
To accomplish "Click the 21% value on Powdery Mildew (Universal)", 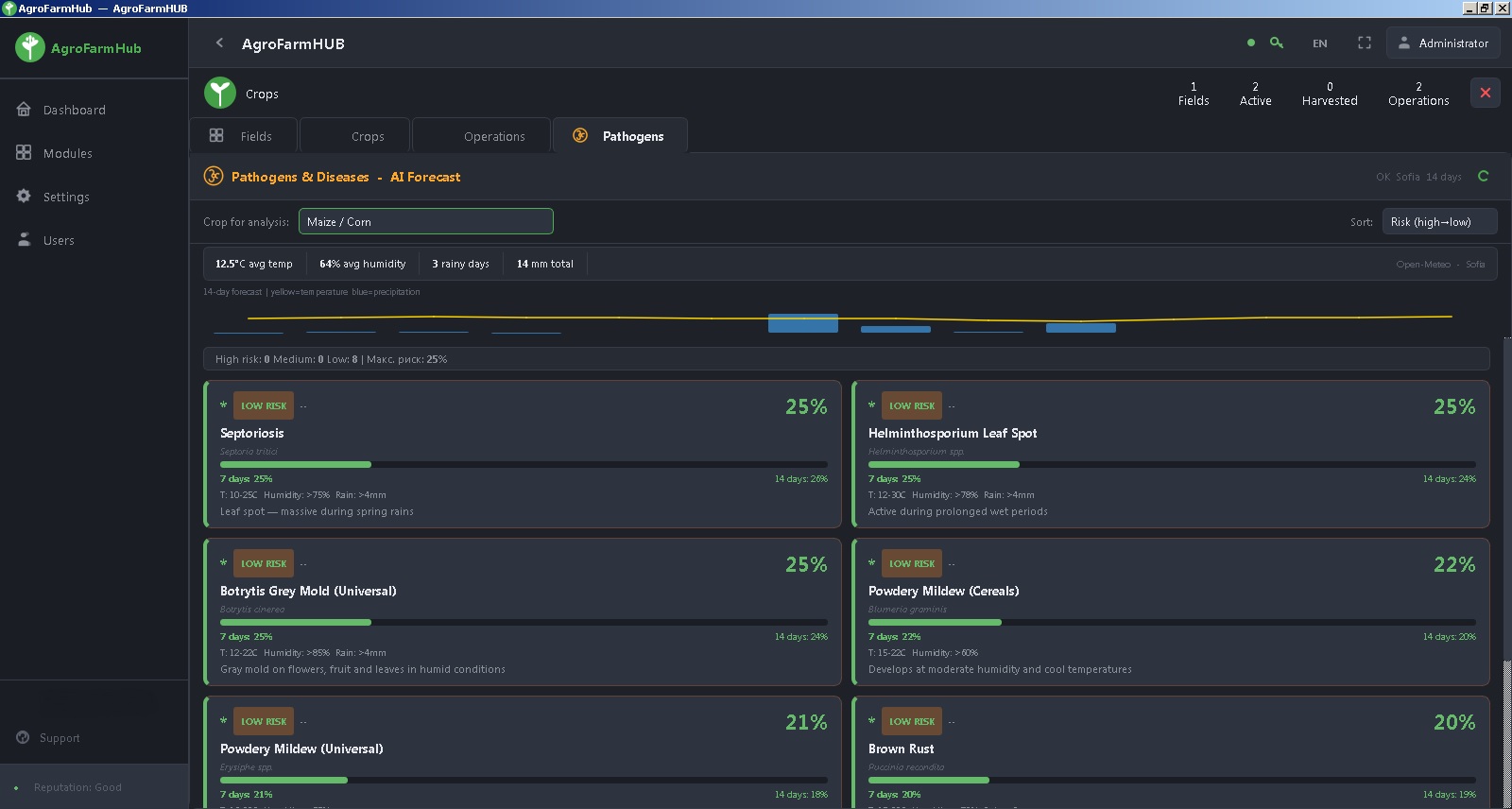I will [x=806, y=722].
